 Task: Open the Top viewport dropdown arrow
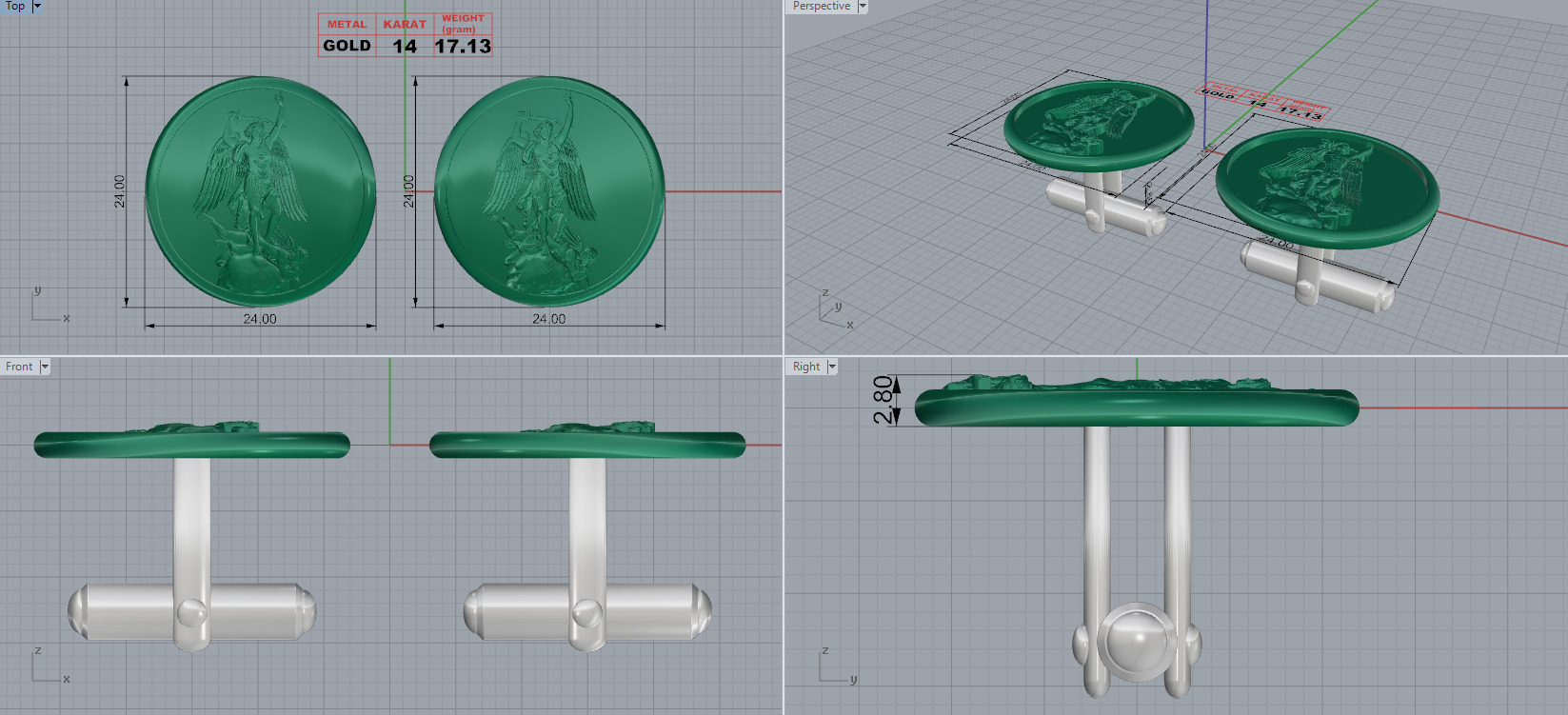pos(37,6)
